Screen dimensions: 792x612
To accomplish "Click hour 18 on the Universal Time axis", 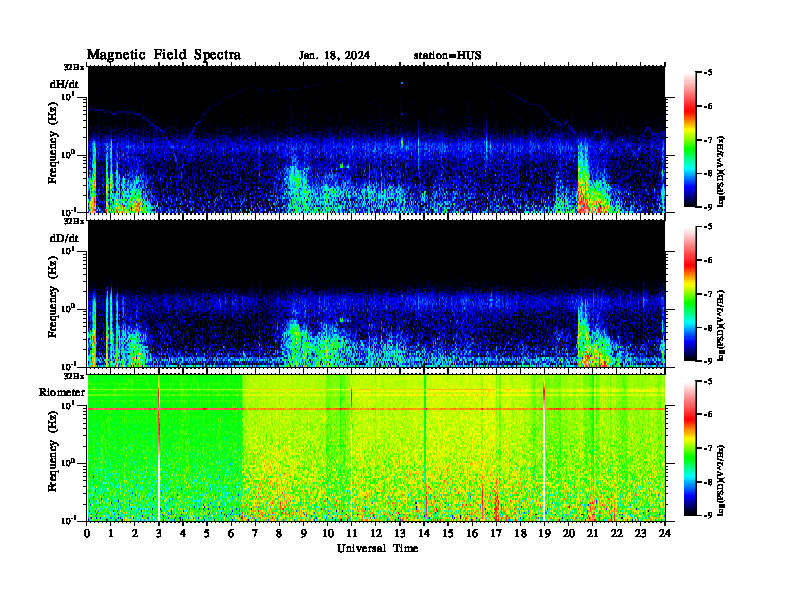I will point(520,533).
